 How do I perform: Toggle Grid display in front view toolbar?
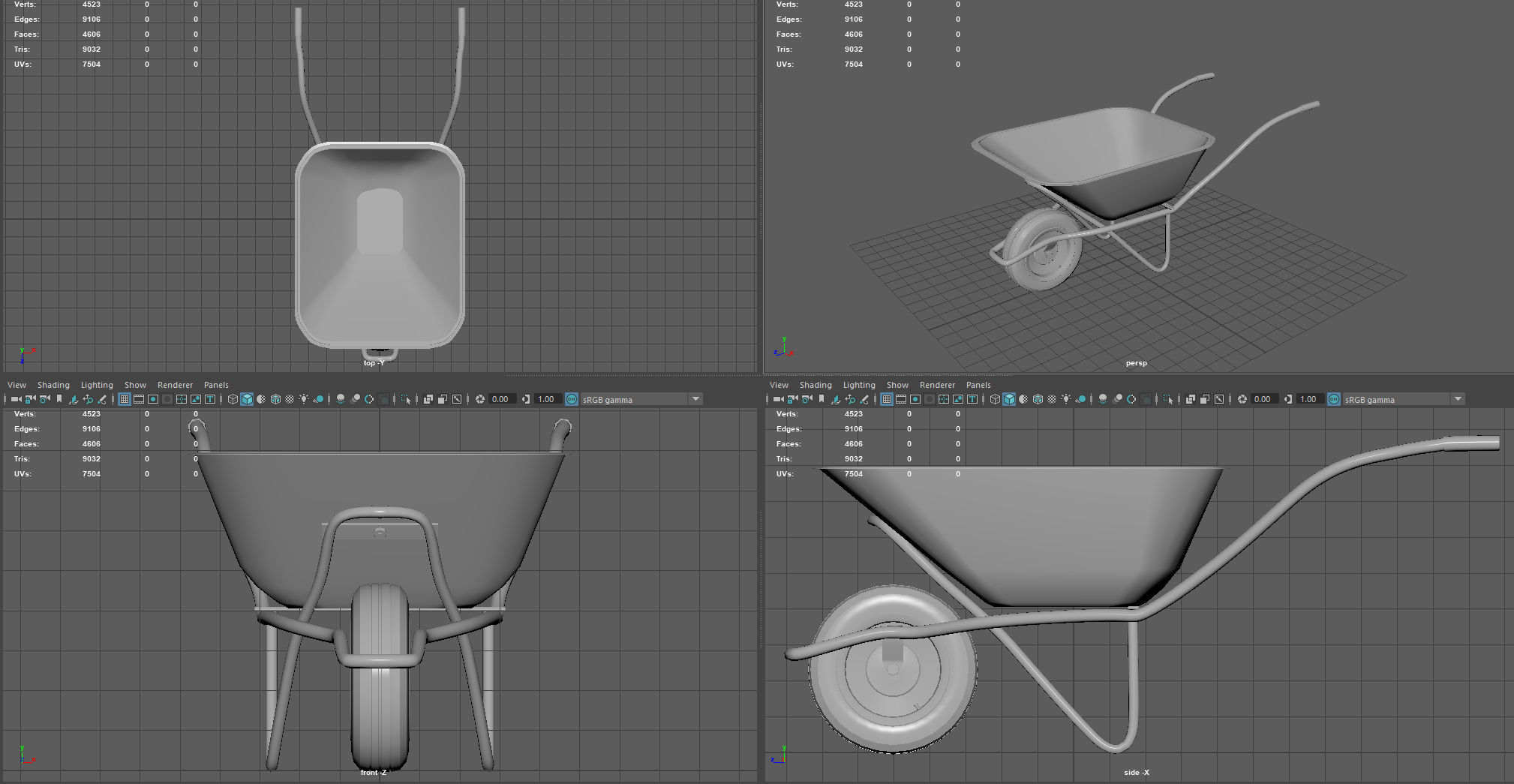[125, 399]
